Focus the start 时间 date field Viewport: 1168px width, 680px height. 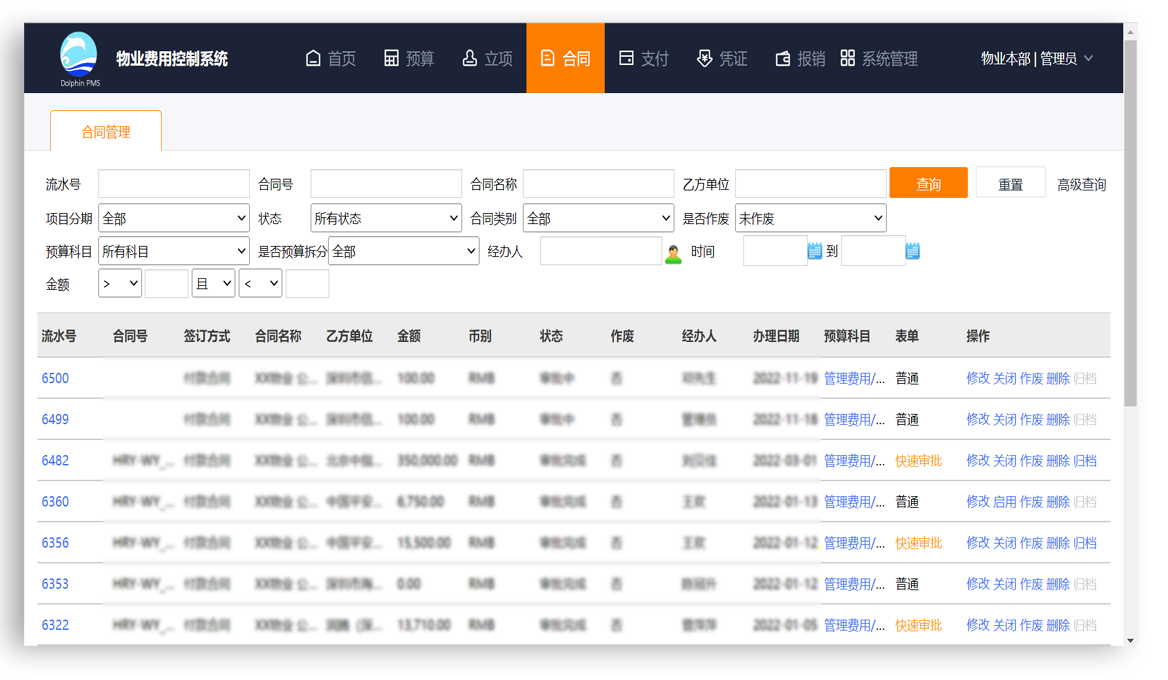click(775, 252)
